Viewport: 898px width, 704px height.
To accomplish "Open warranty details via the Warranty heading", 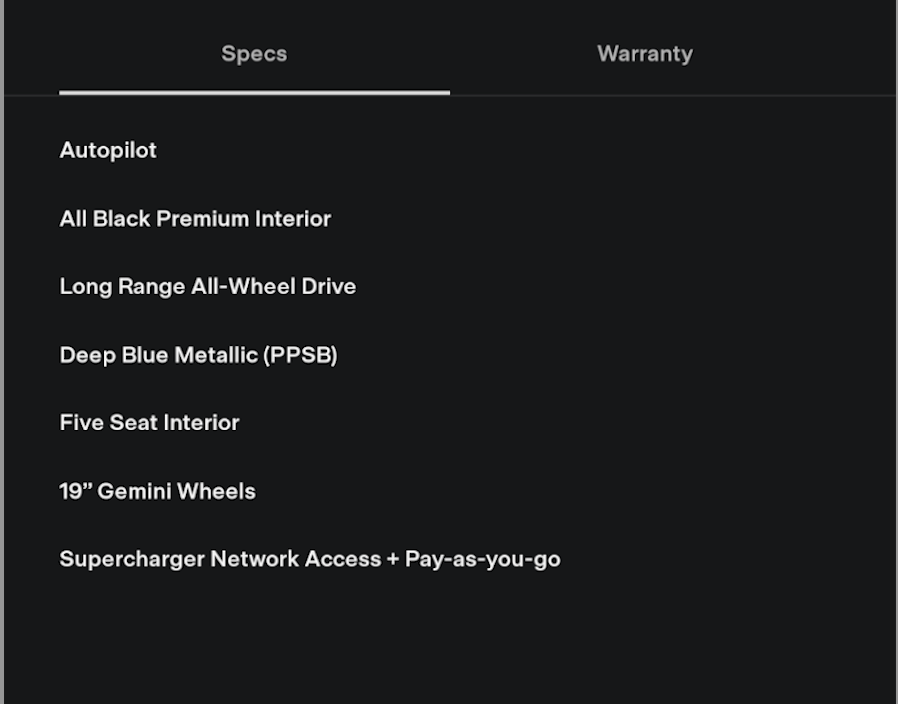I will click(x=644, y=54).
